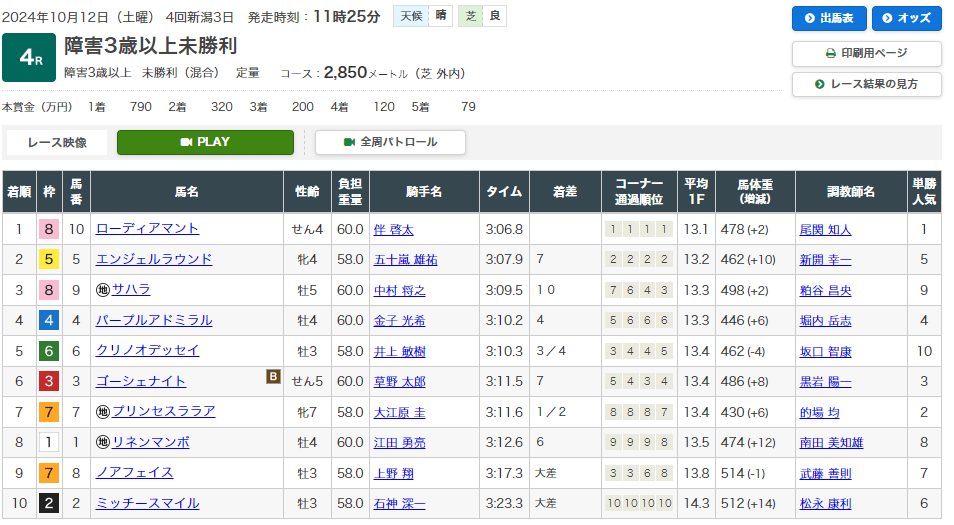Open horse ミッチースマイル details

tap(147, 503)
